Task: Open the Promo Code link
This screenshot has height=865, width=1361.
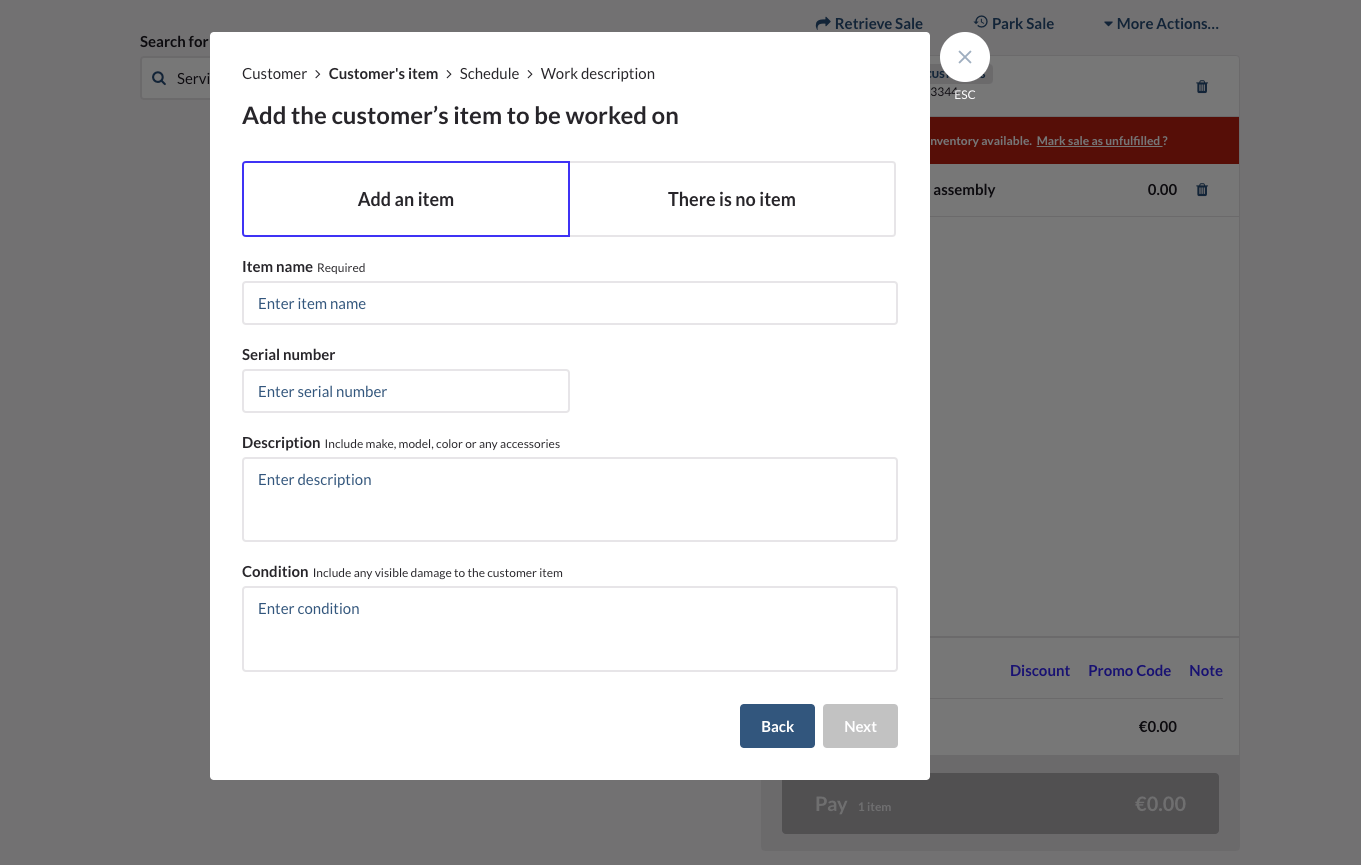Action: (x=1129, y=671)
